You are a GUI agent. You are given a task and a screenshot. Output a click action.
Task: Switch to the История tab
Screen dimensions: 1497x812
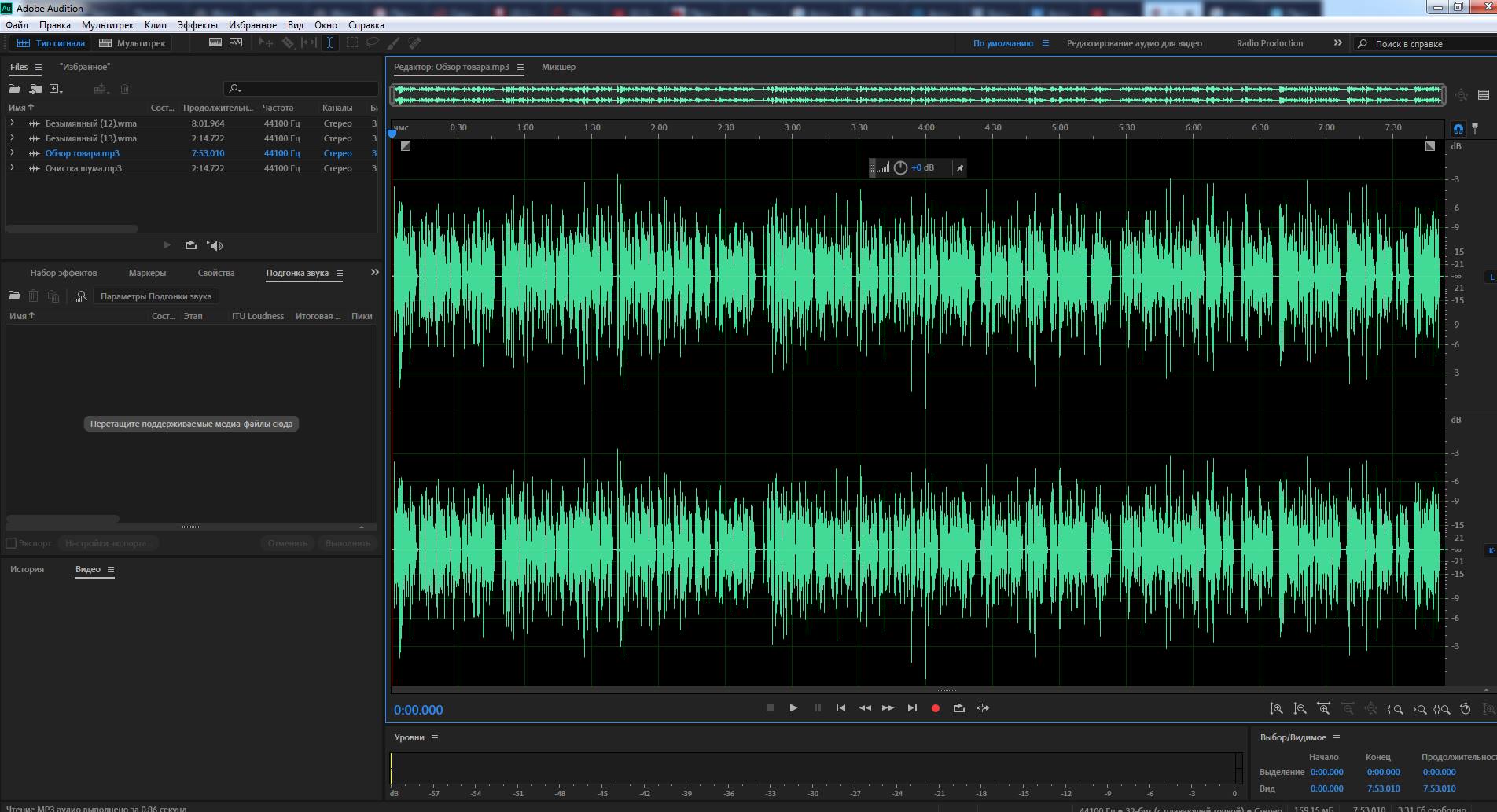click(28, 569)
